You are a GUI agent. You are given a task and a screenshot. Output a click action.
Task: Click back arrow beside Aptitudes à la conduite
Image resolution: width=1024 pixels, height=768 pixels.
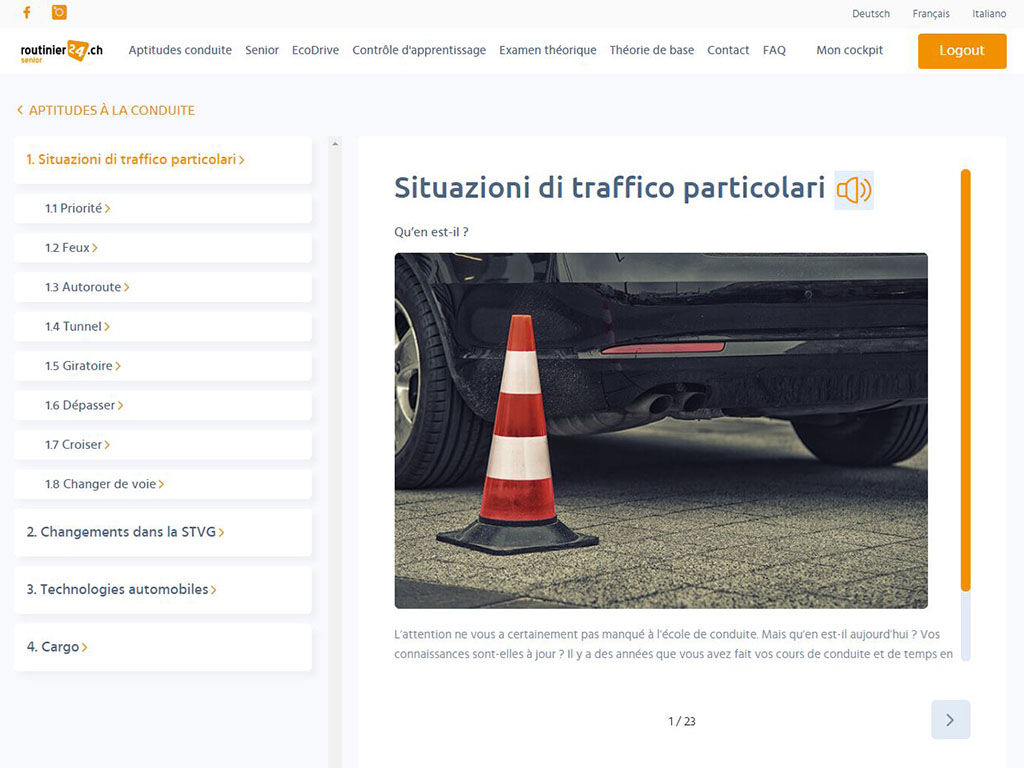[20, 111]
